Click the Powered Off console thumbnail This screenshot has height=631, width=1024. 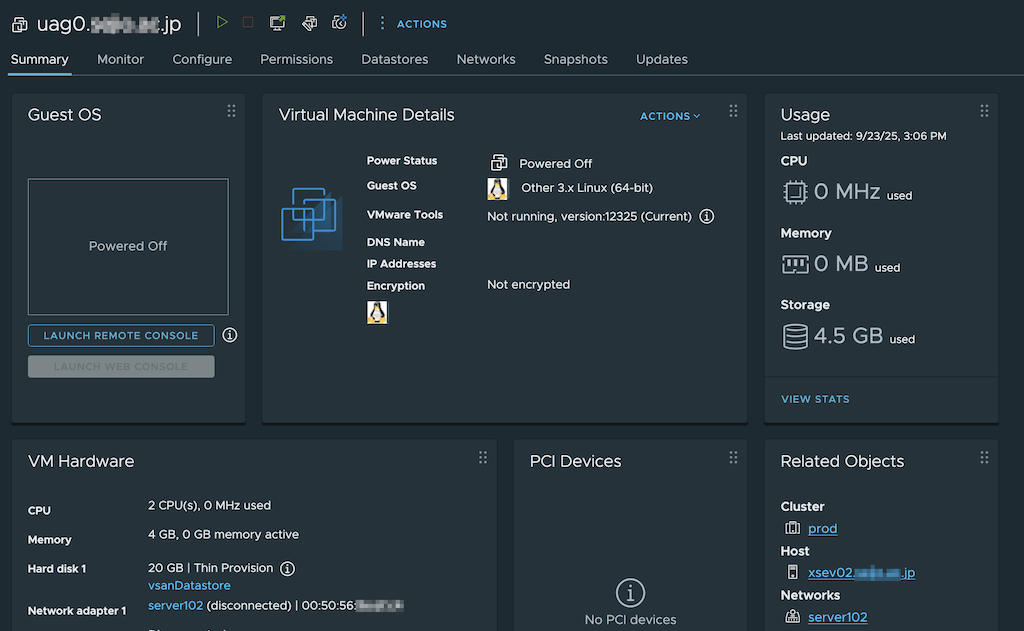pyautogui.click(x=128, y=247)
